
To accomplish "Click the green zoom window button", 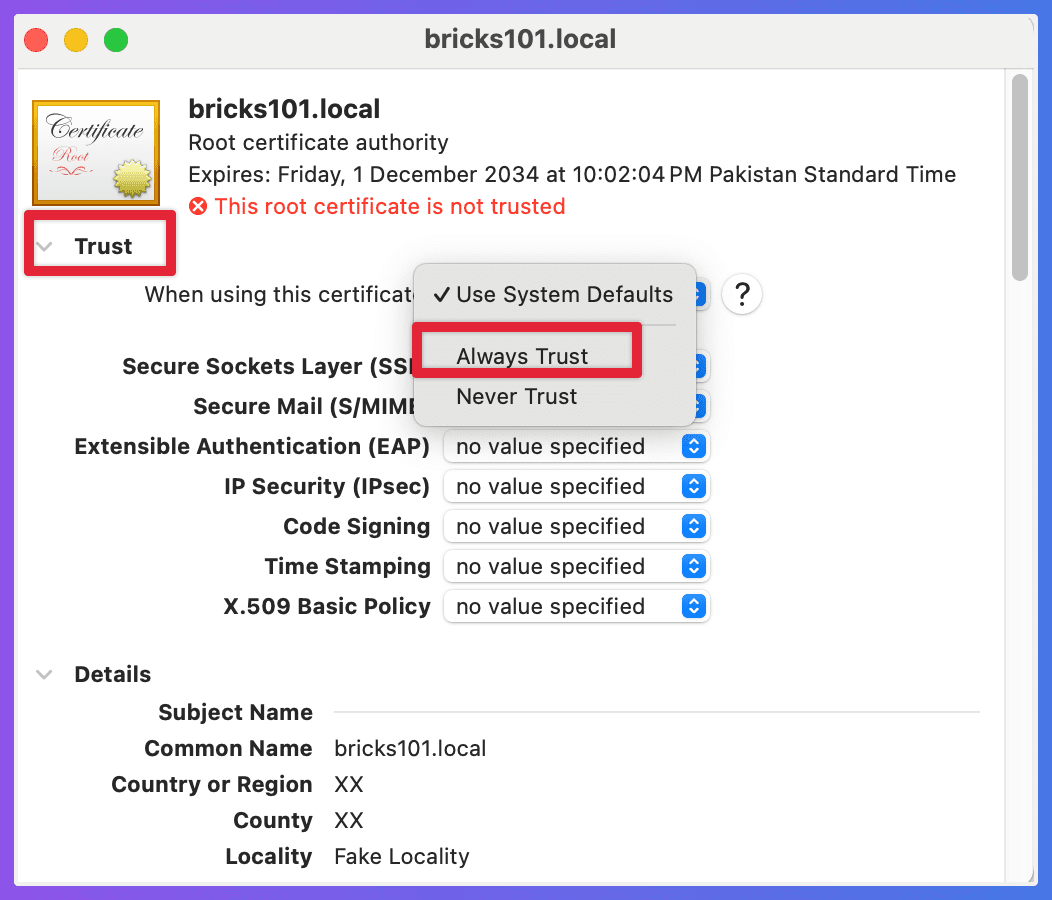I will pos(116,40).
